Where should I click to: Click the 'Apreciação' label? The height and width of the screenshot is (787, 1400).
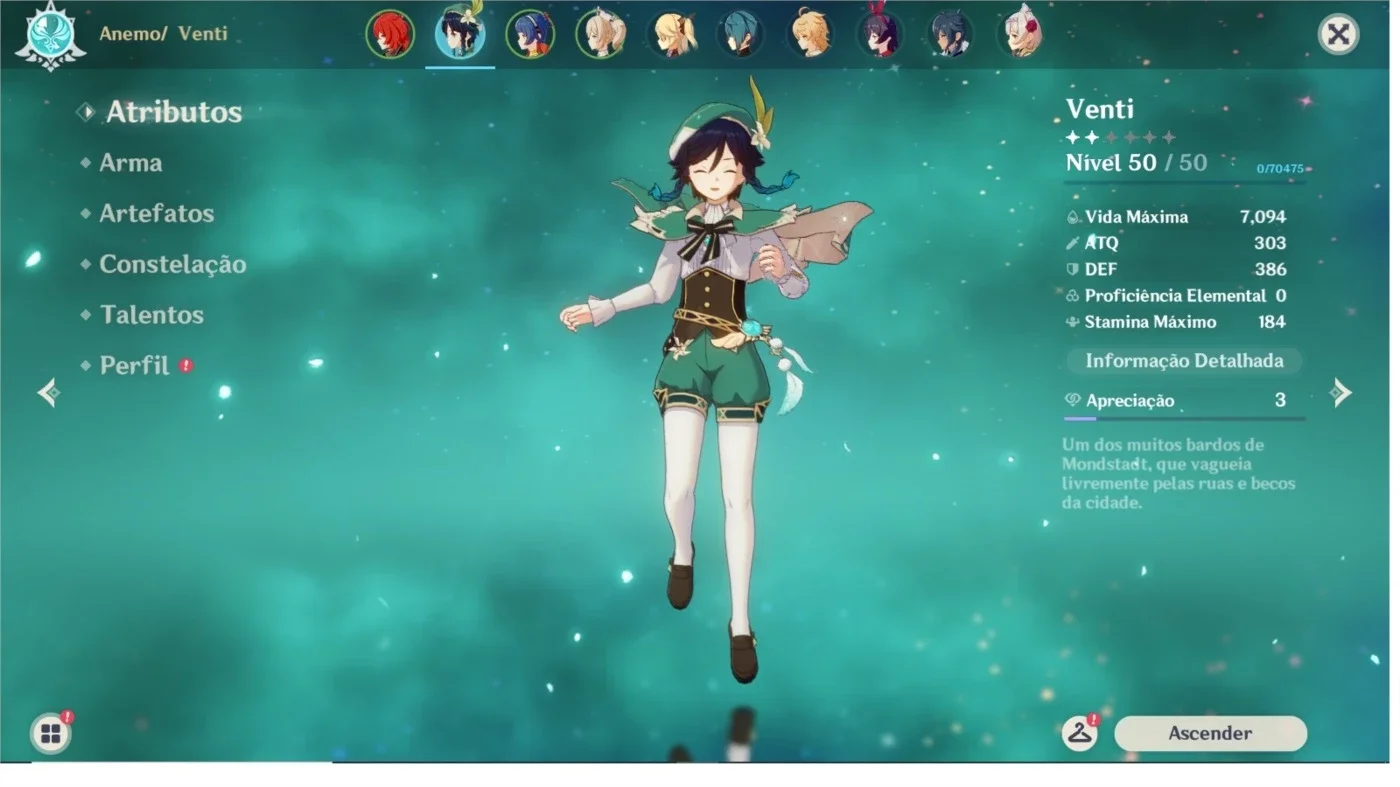[1130, 401]
